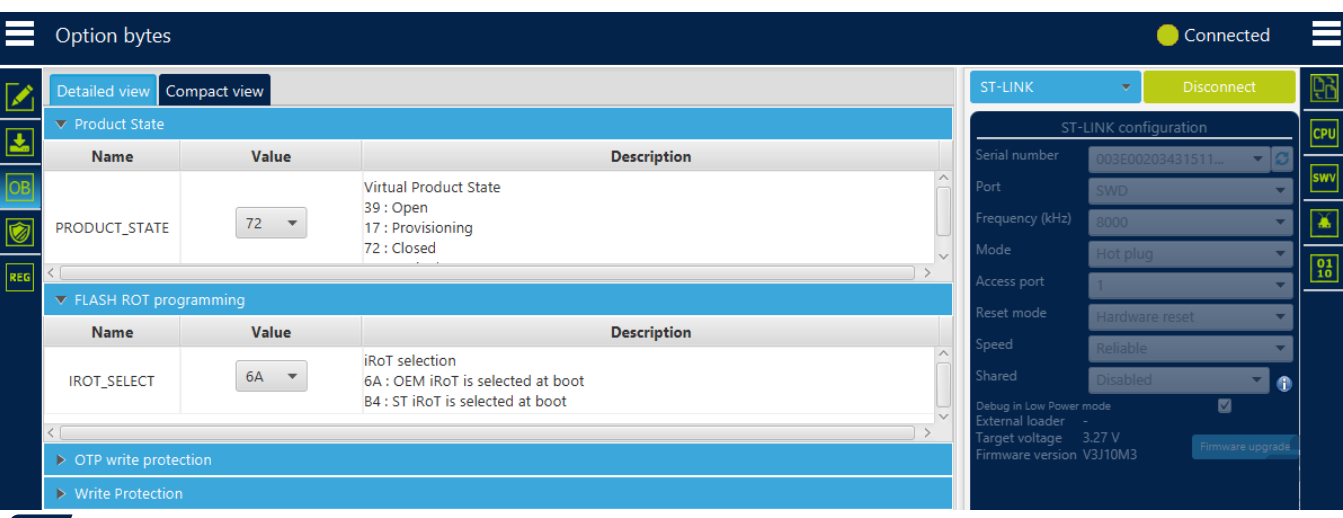Open the SWV viewer icon

[1324, 178]
